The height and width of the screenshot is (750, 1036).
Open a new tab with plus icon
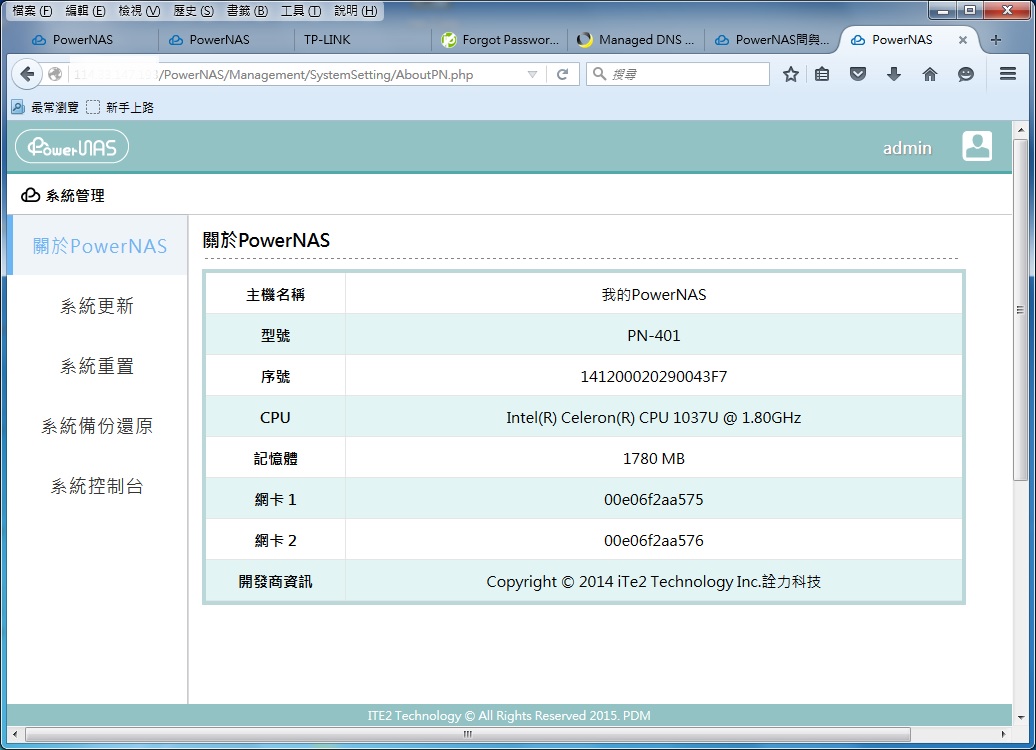(x=996, y=40)
